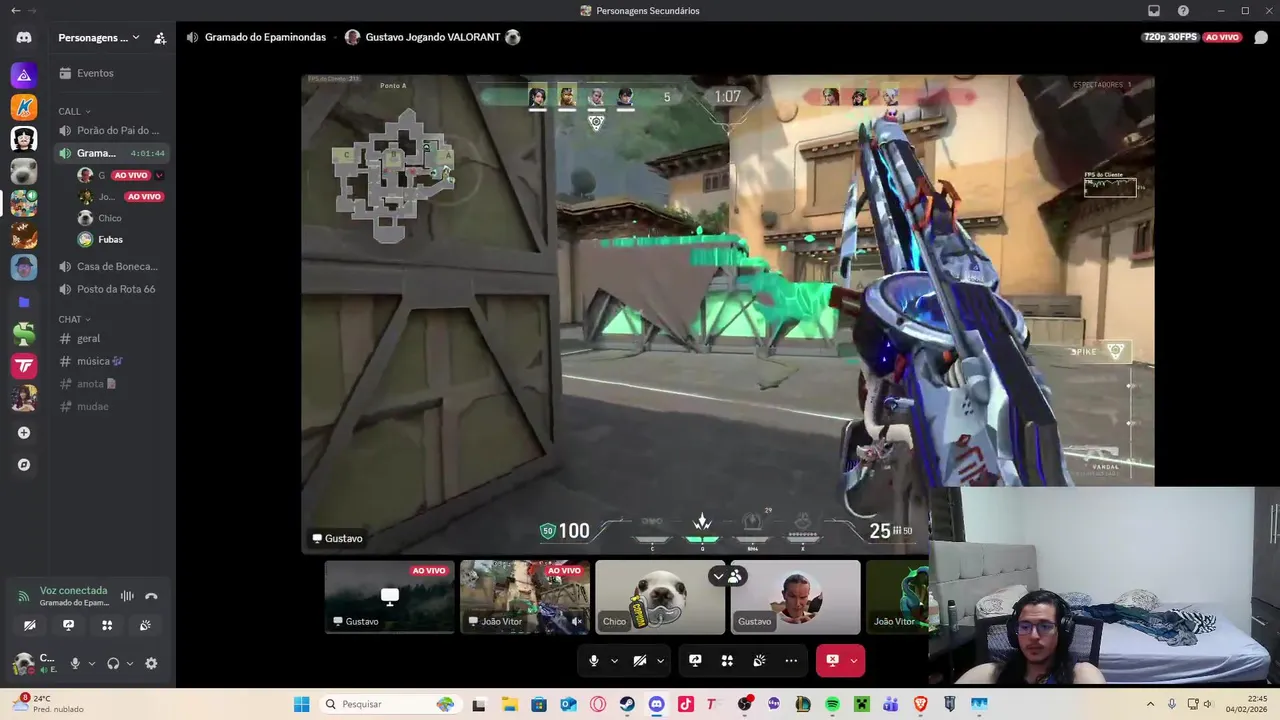The height and width of the screenshot is (720, 1280).
Task: Open the geral text channel
Action: [x=110, y=338]
